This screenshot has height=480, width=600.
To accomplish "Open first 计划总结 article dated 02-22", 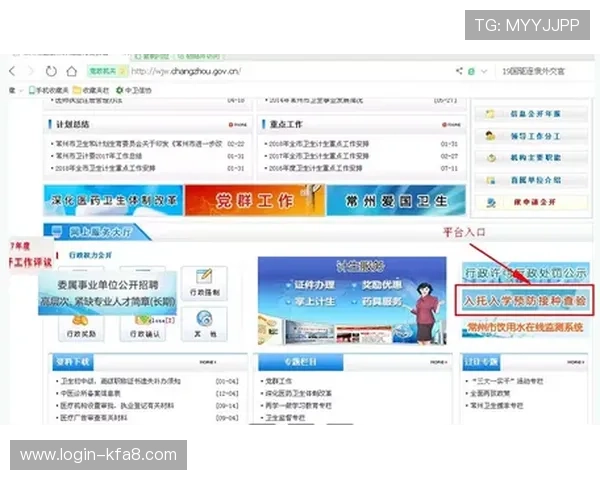I will 139,144.
